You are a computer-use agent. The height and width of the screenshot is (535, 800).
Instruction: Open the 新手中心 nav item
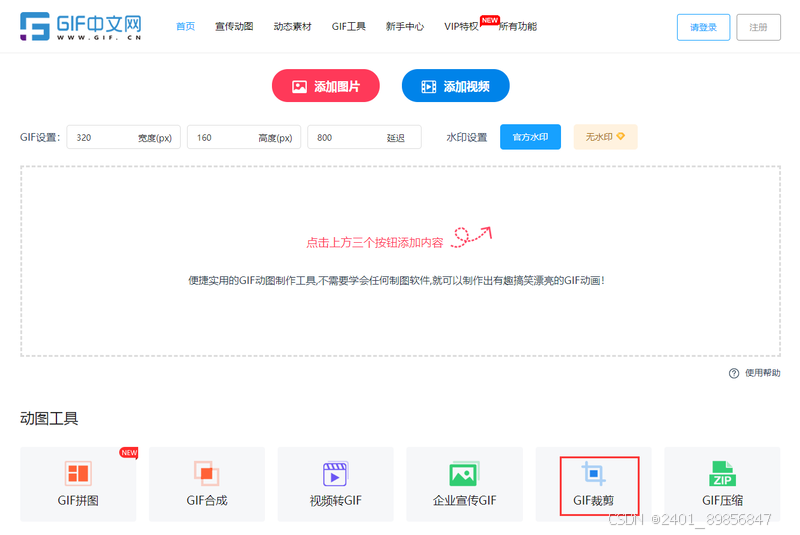(405, 27)
